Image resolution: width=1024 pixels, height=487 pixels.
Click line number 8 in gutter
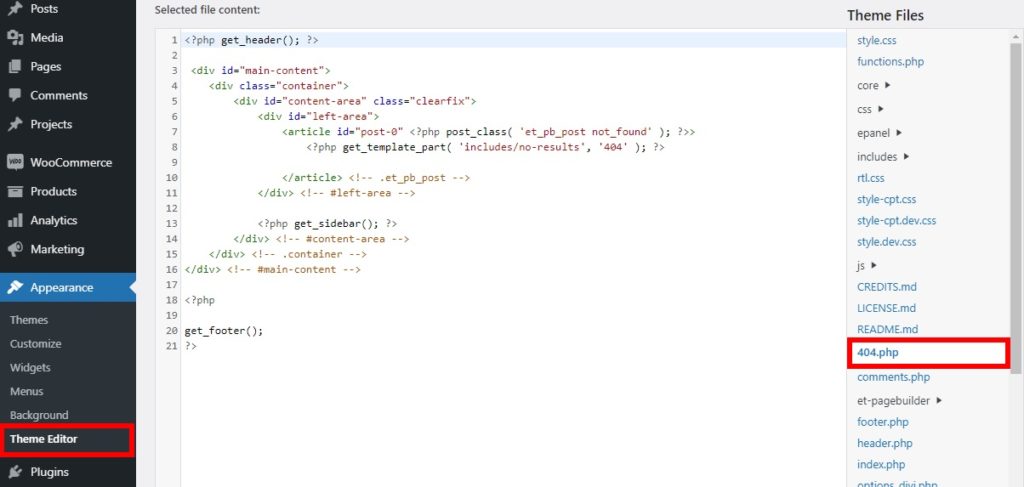[x=174, y=147]
